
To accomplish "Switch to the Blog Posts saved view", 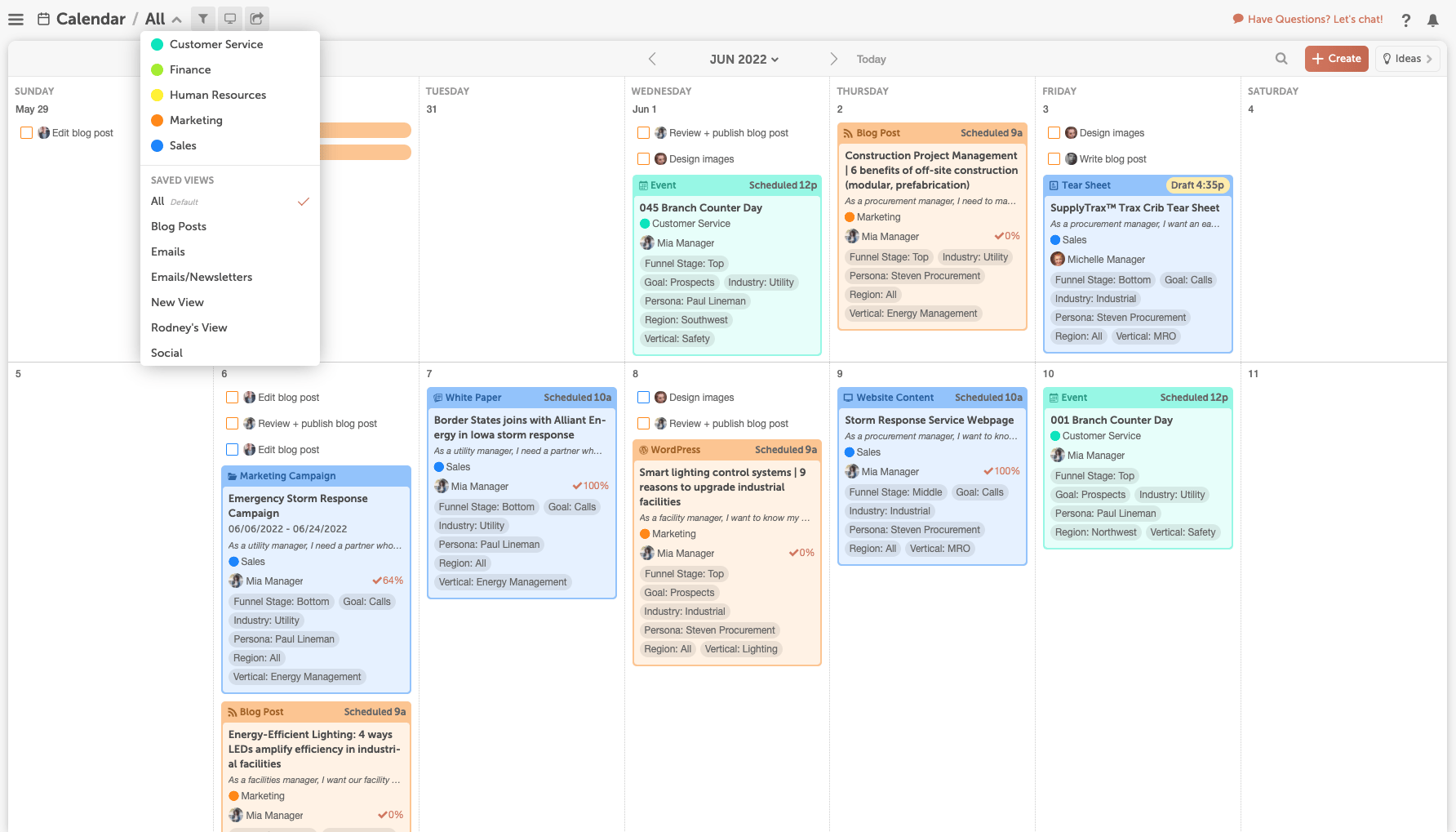I will [x=179, y=226].
